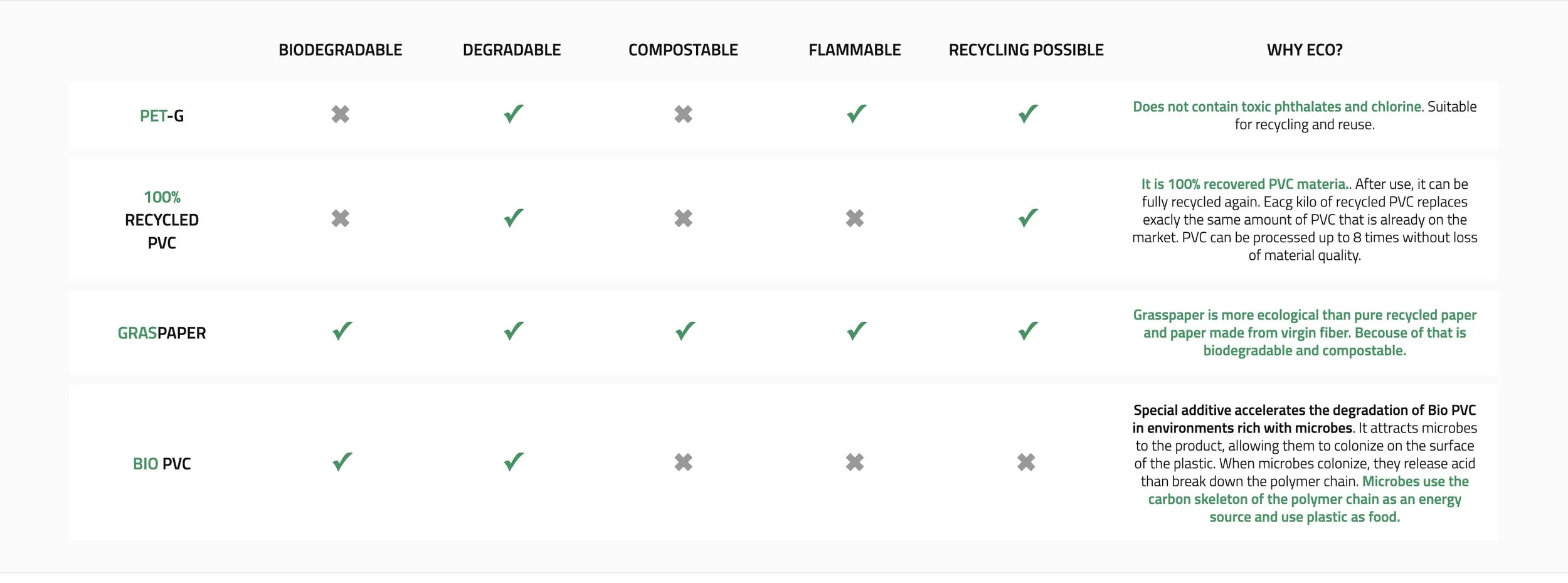Click the 100% RECYCLED PVC label
The image size is (1568, 583).
coord(162,220)
